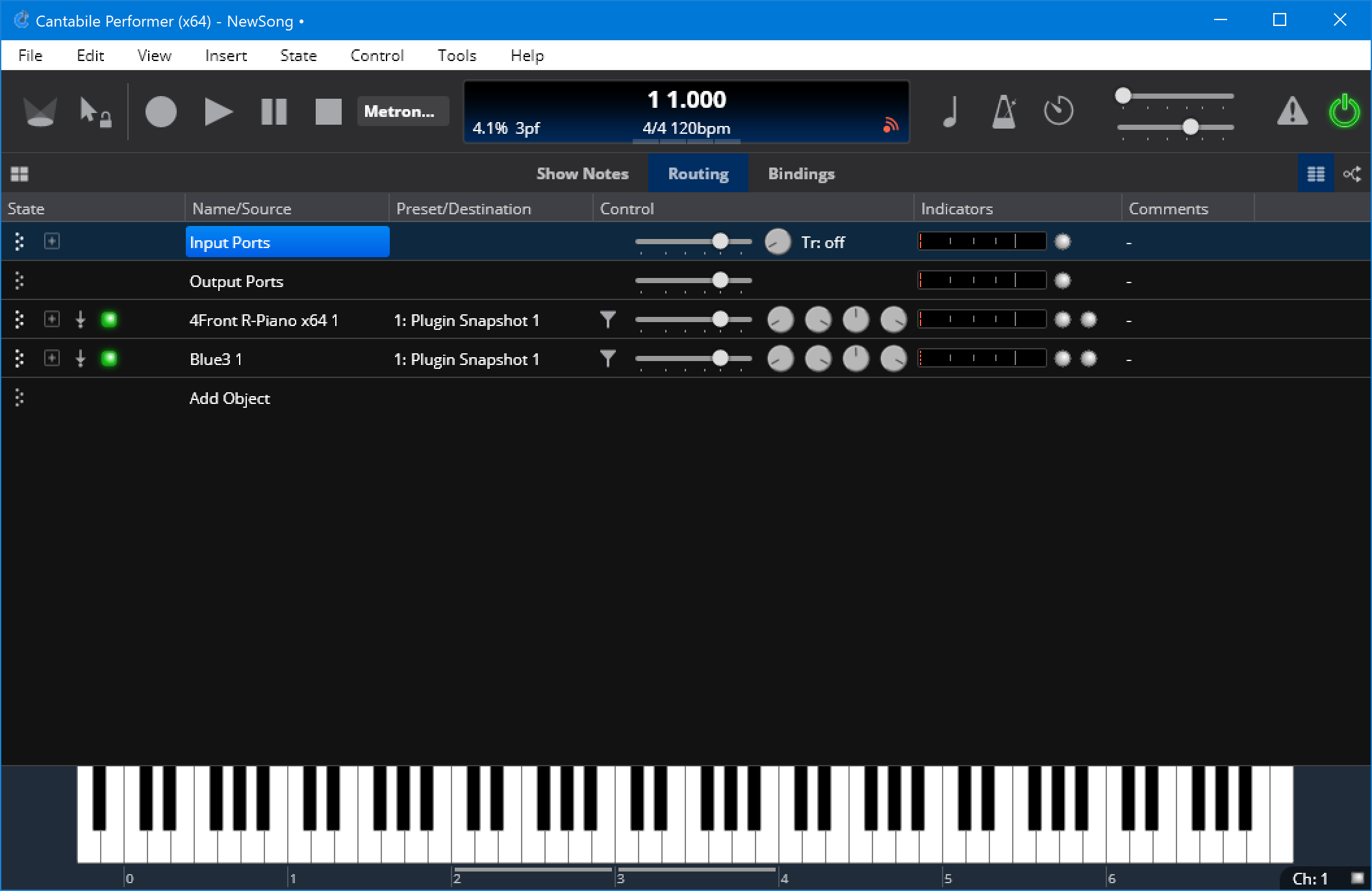The height and width of the screenshot is (891, 1372).
Task: Click the panic warning triangle icon
Action: pos(1292,111)
